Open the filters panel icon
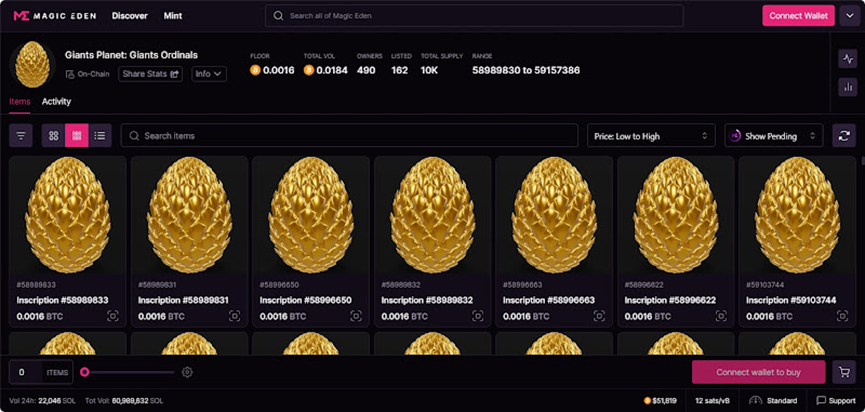 [x=21, y=136]
